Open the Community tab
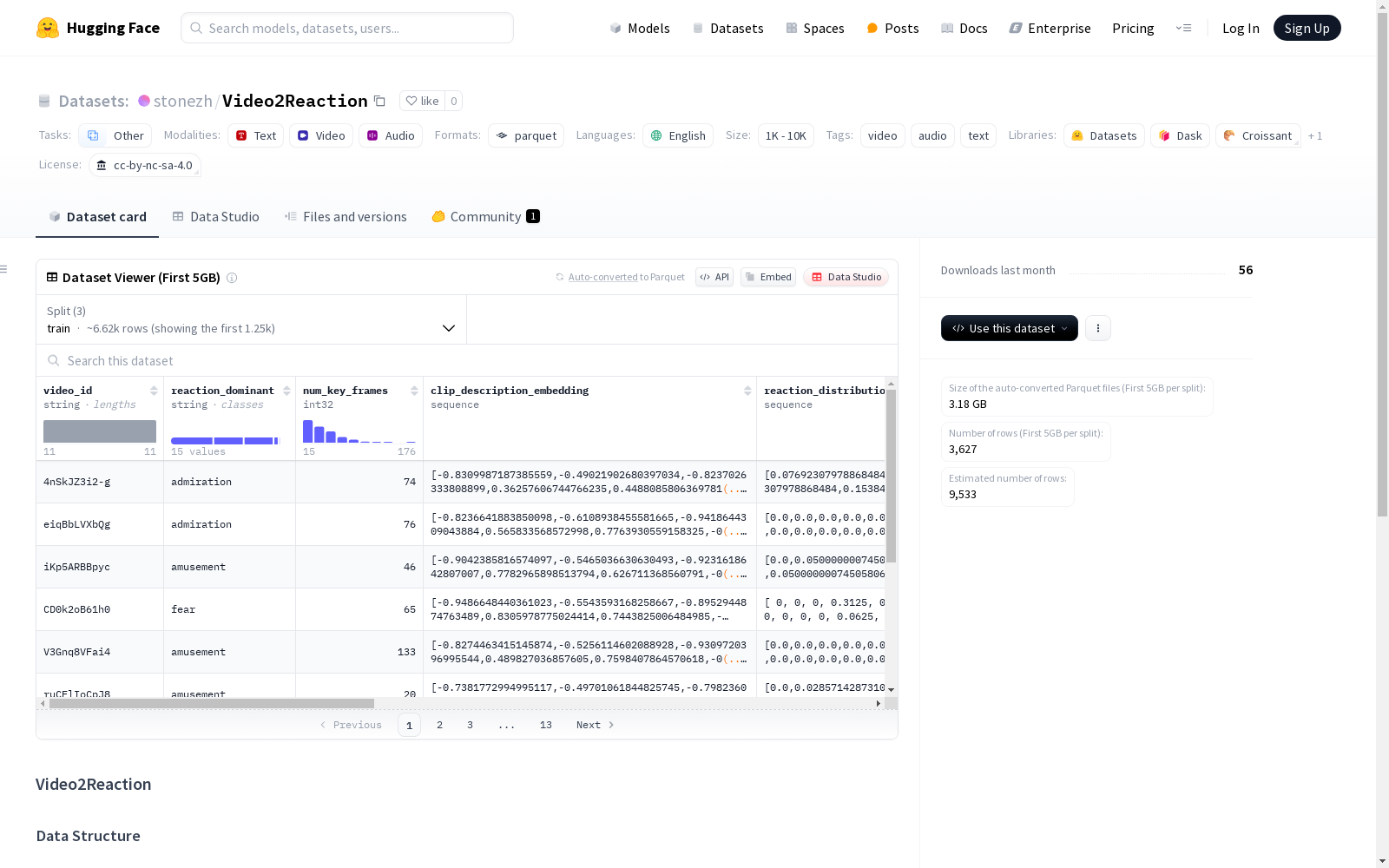The image size is (1389, 868). 485,217
